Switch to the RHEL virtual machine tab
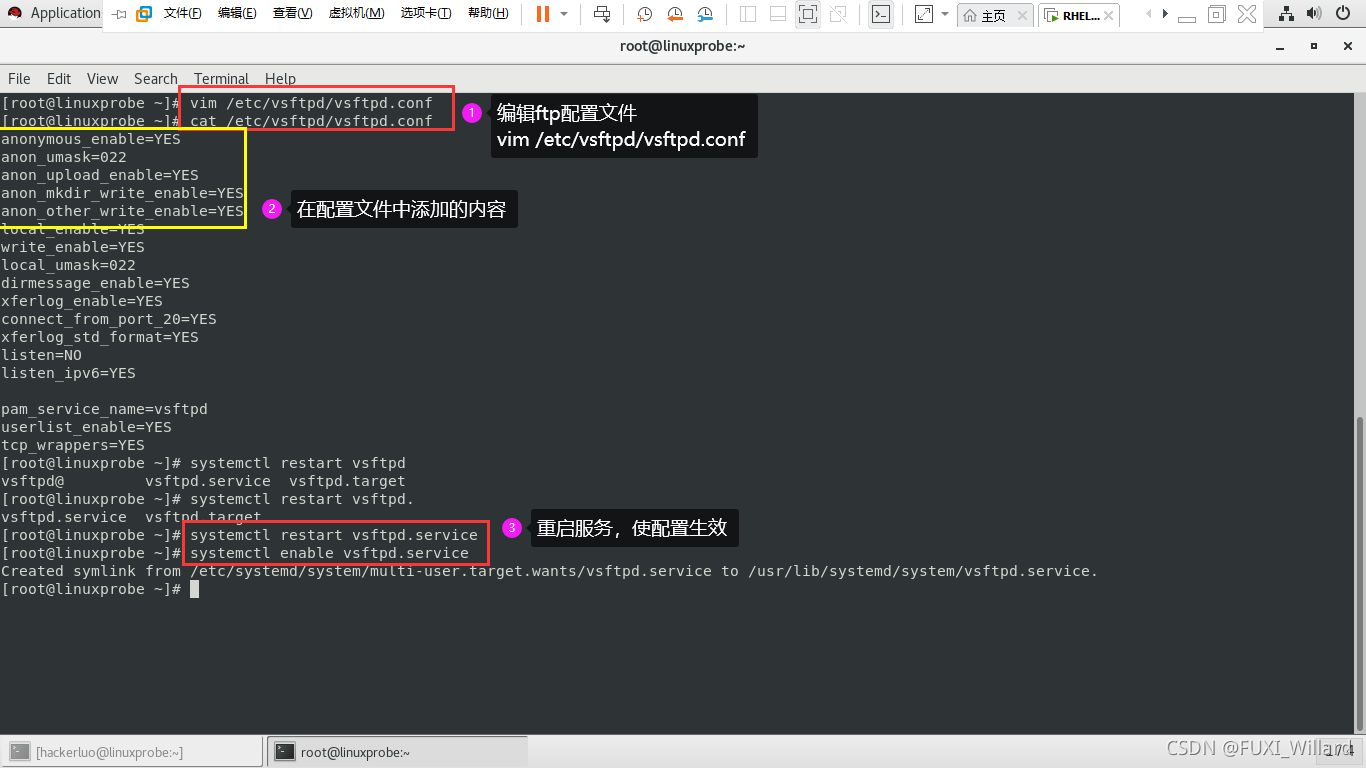 click(x=1079, y=15)
